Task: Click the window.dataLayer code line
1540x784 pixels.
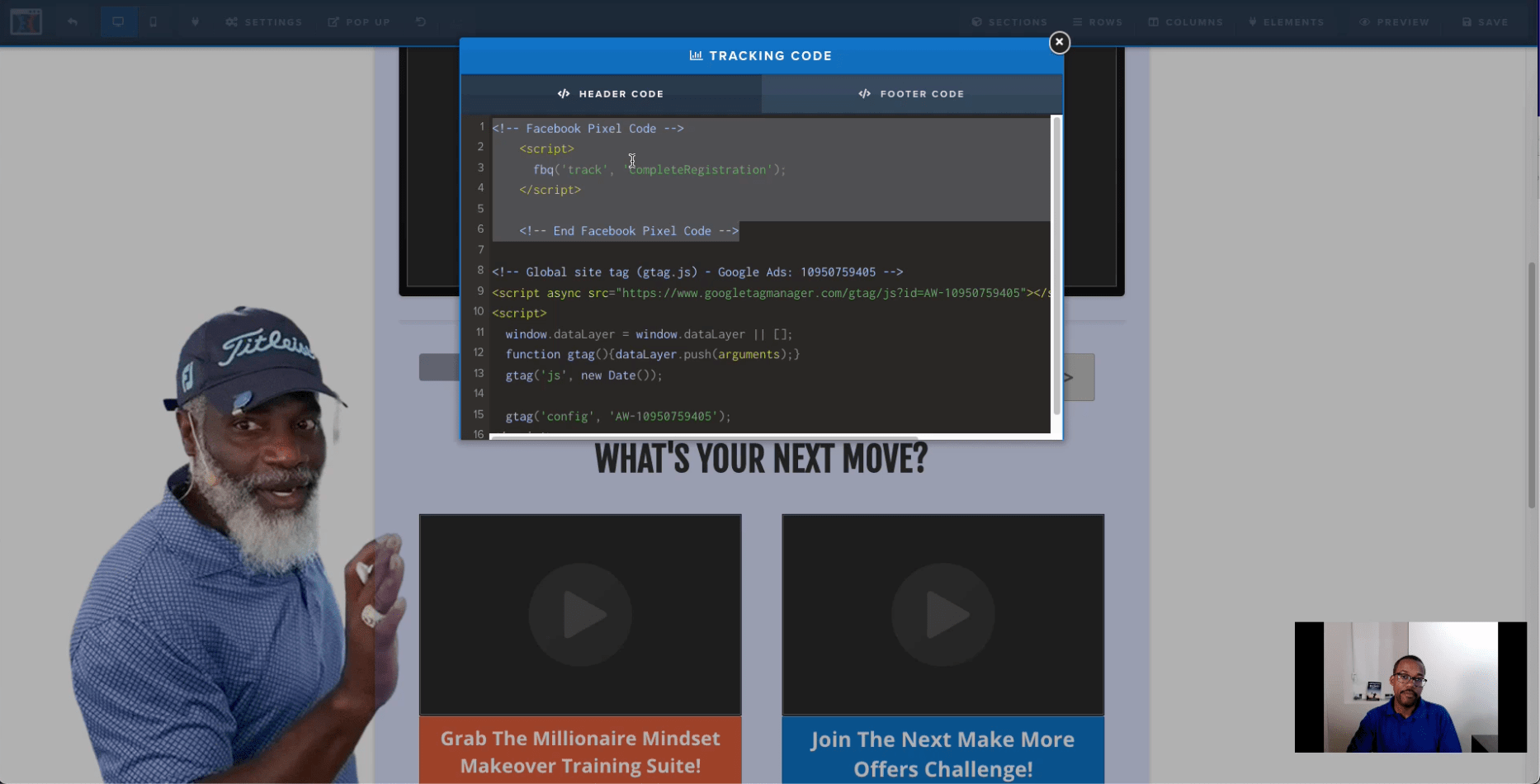Action: coord(649,333)
